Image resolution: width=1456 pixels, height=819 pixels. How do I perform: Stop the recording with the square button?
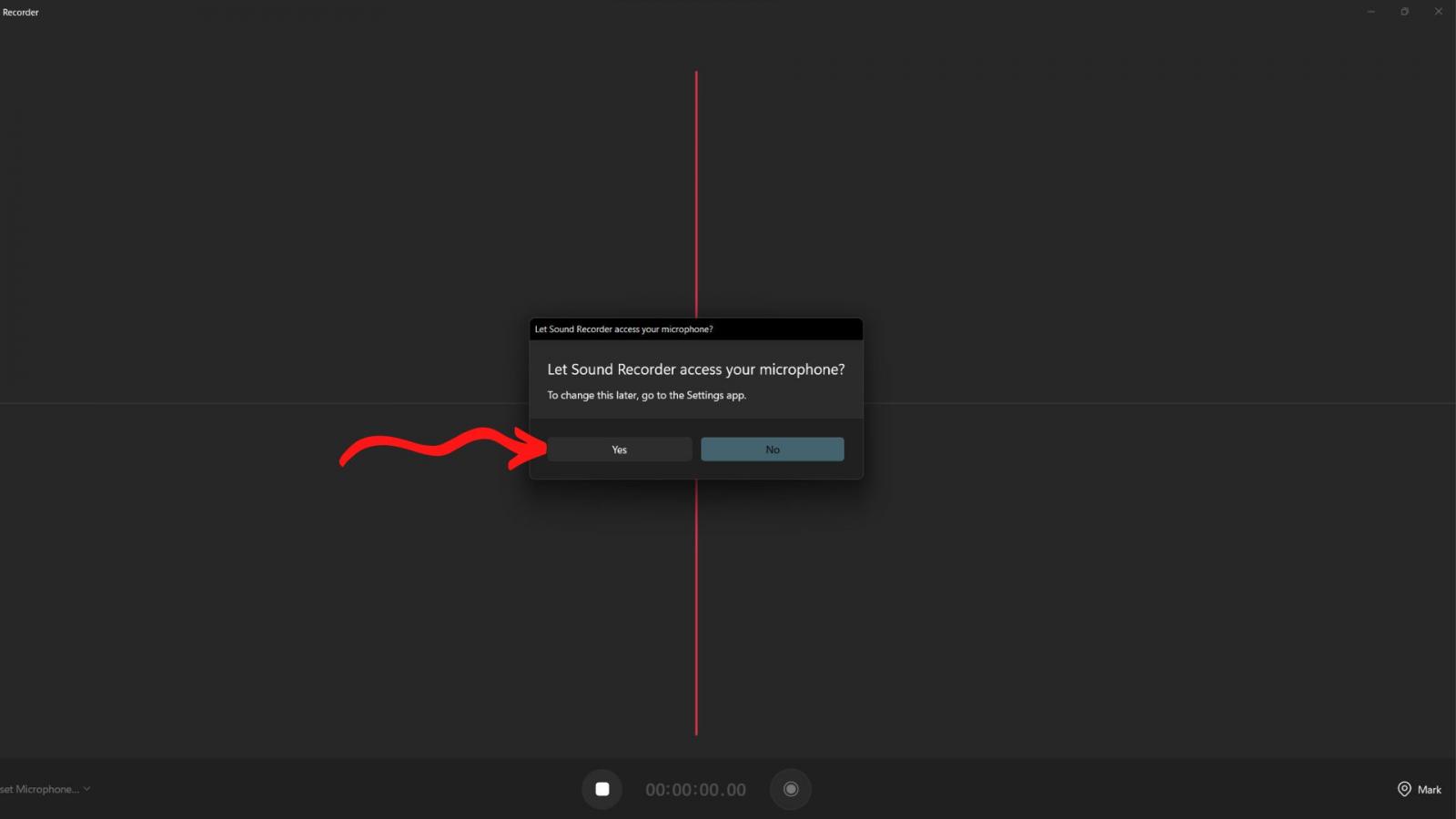(x=602, y=789)
